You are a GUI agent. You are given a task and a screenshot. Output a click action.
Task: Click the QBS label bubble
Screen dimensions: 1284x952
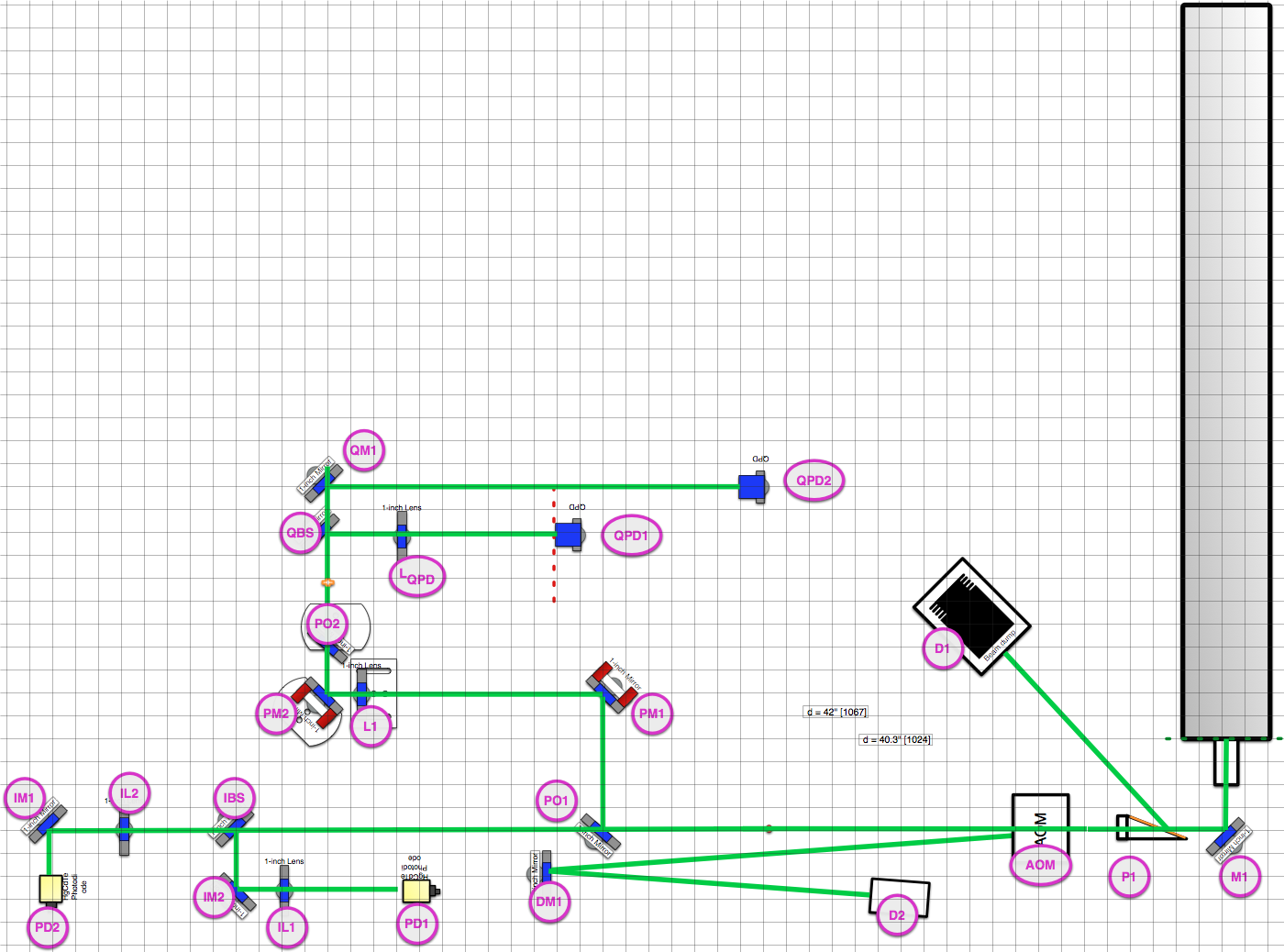300,533
